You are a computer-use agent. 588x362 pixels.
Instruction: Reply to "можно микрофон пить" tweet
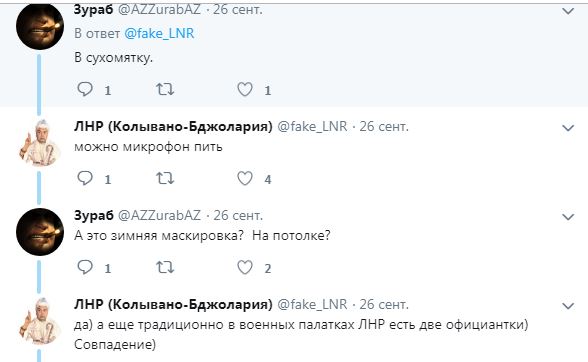tap(85, 178)
